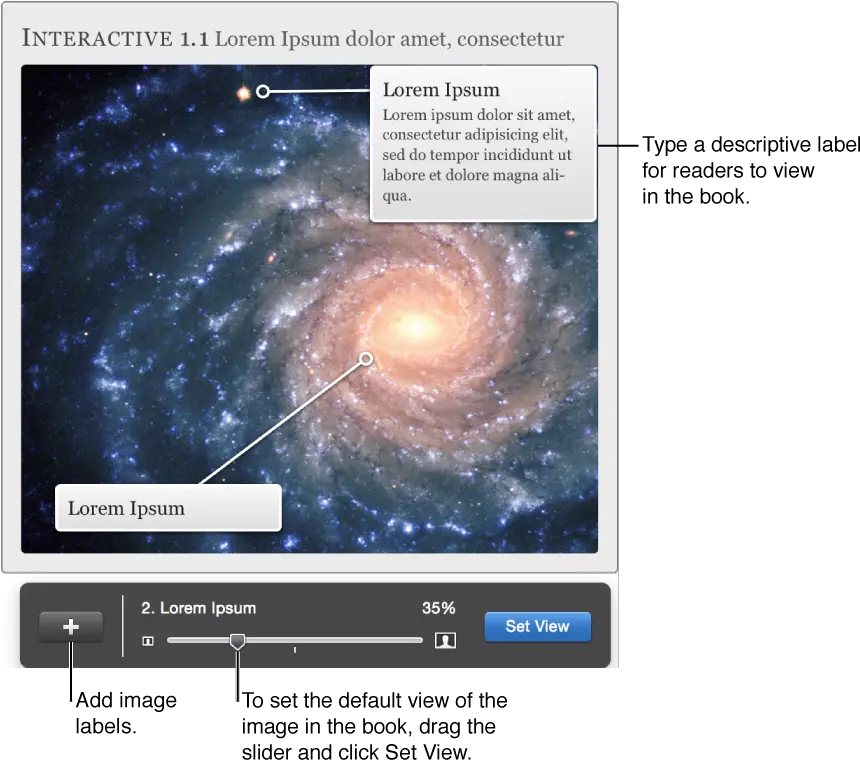Select the zoom-in figure icon right of the slider
This screenshot has width=860, height=760.
[x=446, y=641]
